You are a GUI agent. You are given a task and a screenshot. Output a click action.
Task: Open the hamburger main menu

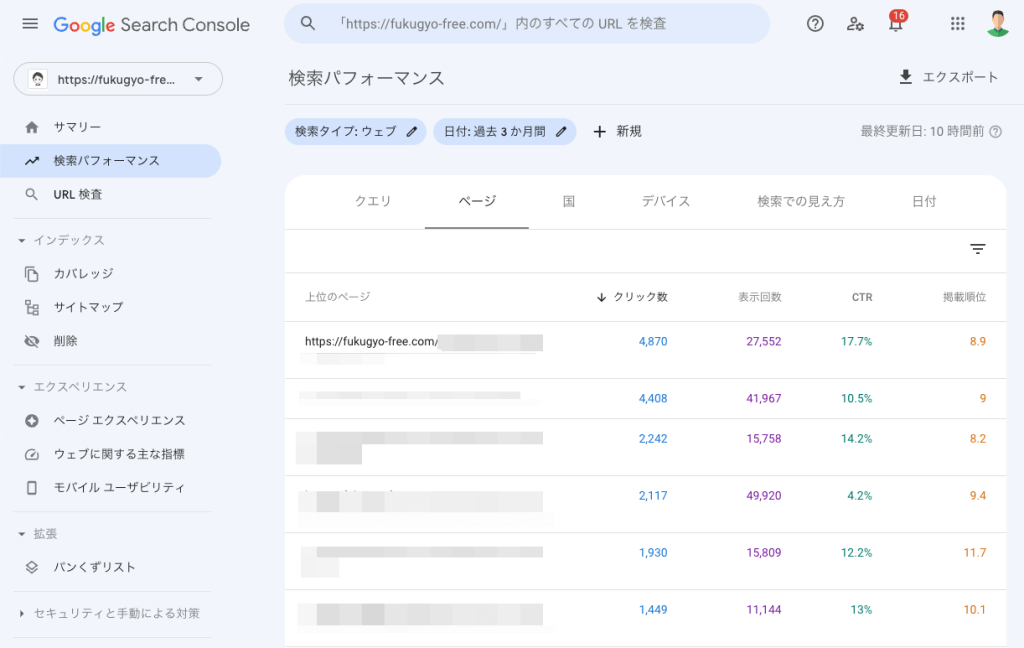tap(30, 24)
